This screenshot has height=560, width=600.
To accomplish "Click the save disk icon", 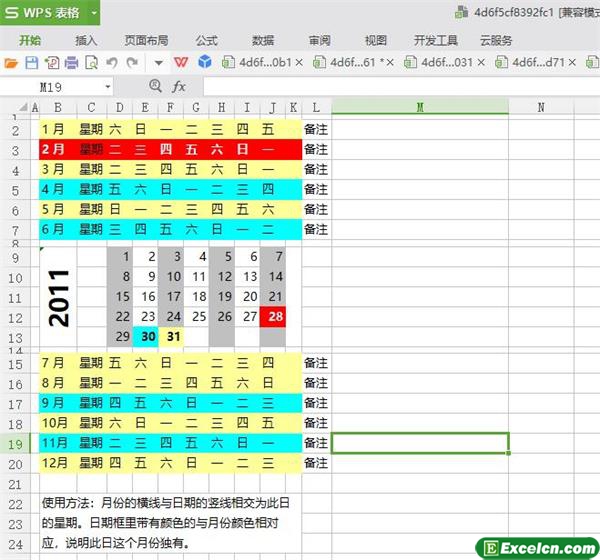I will 31,63.
